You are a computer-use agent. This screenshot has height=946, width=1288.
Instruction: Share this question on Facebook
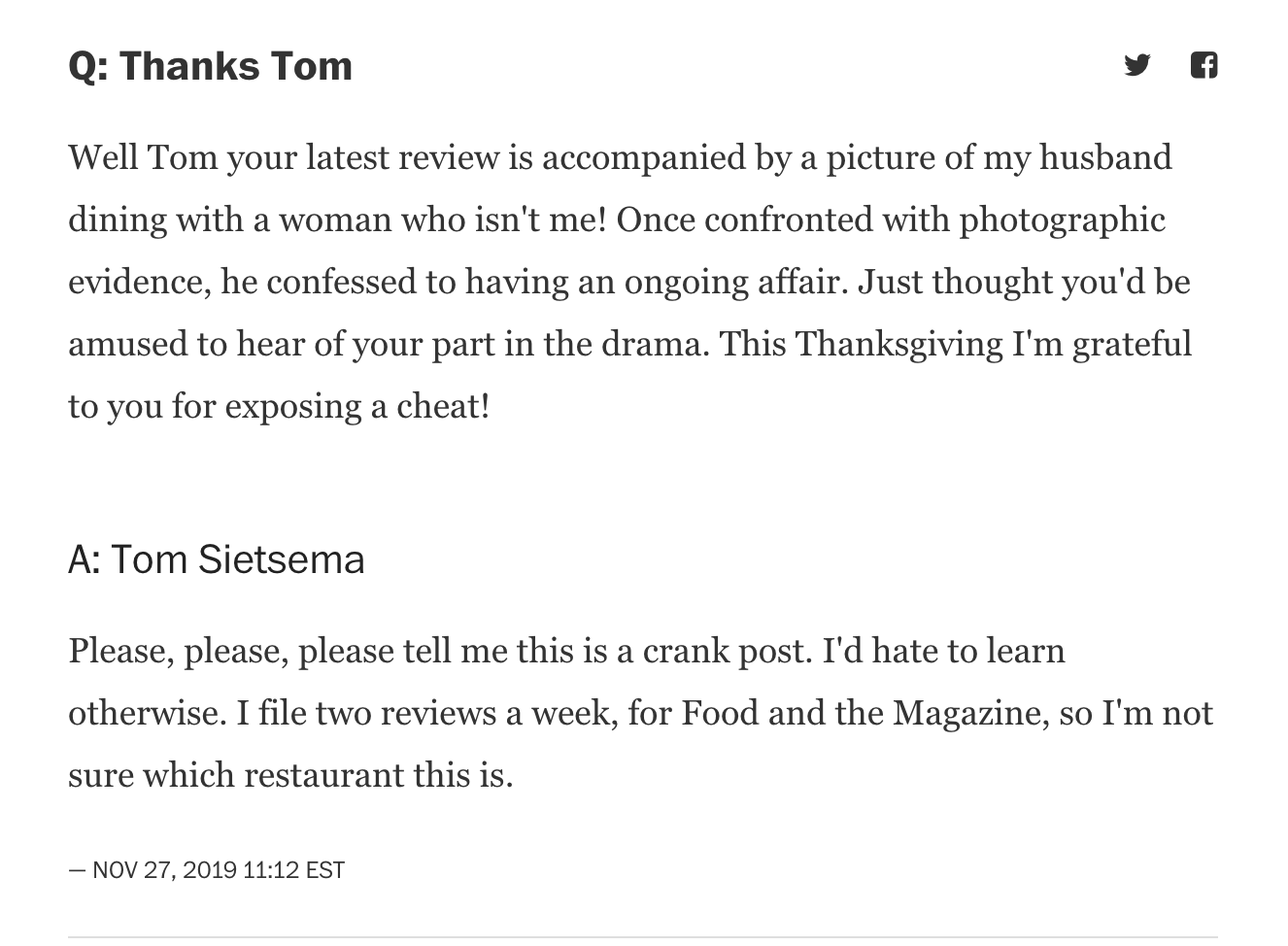[x=1204, y=65]
